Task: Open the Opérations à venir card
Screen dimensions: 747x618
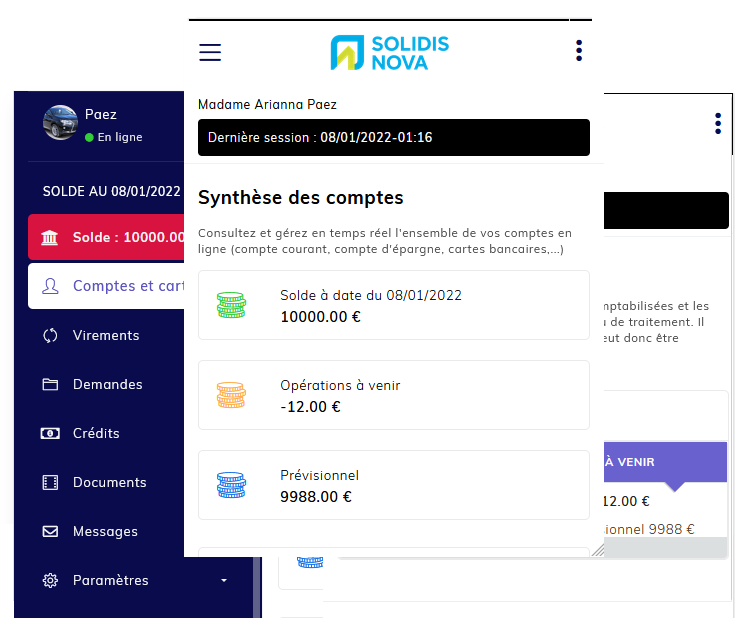Action: coord(393,395)
